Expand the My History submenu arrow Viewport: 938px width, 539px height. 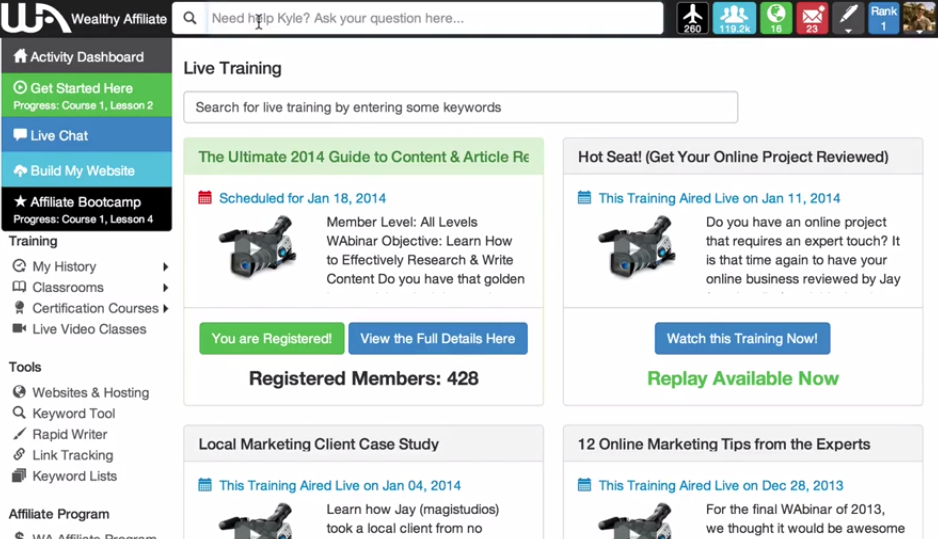pos(165,267)
